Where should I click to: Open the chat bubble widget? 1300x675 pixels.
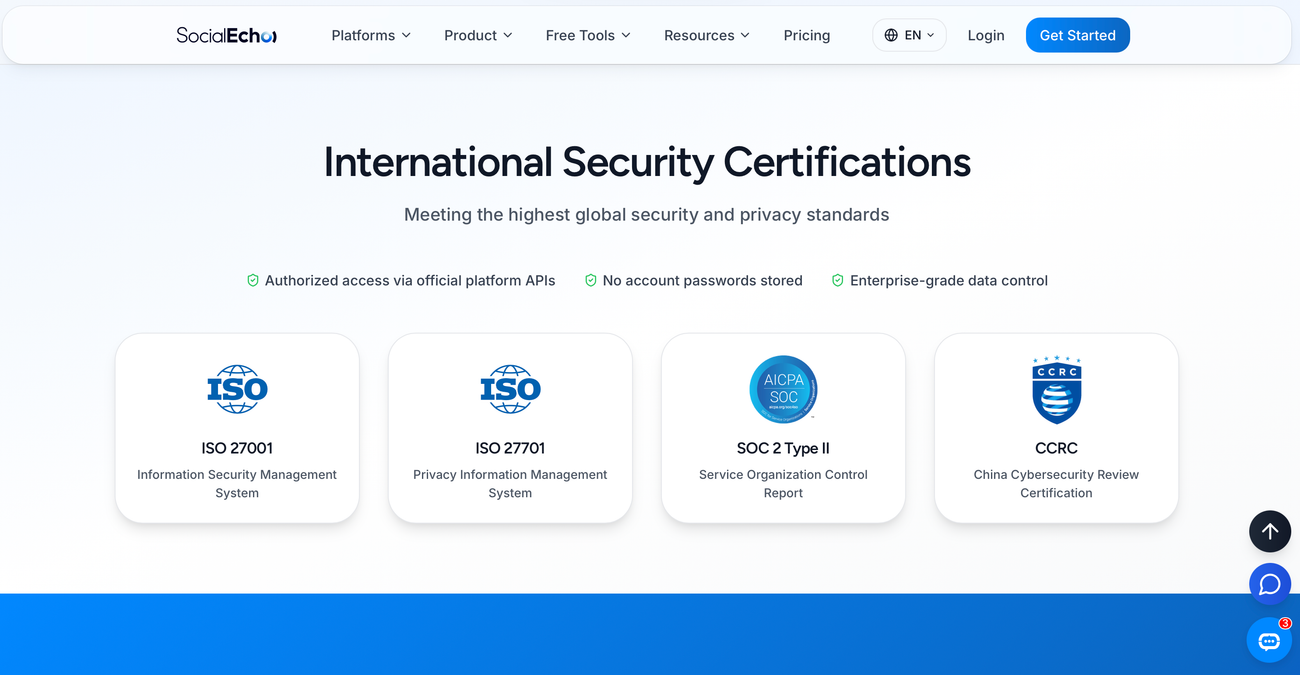click(x=1270, y=584)
